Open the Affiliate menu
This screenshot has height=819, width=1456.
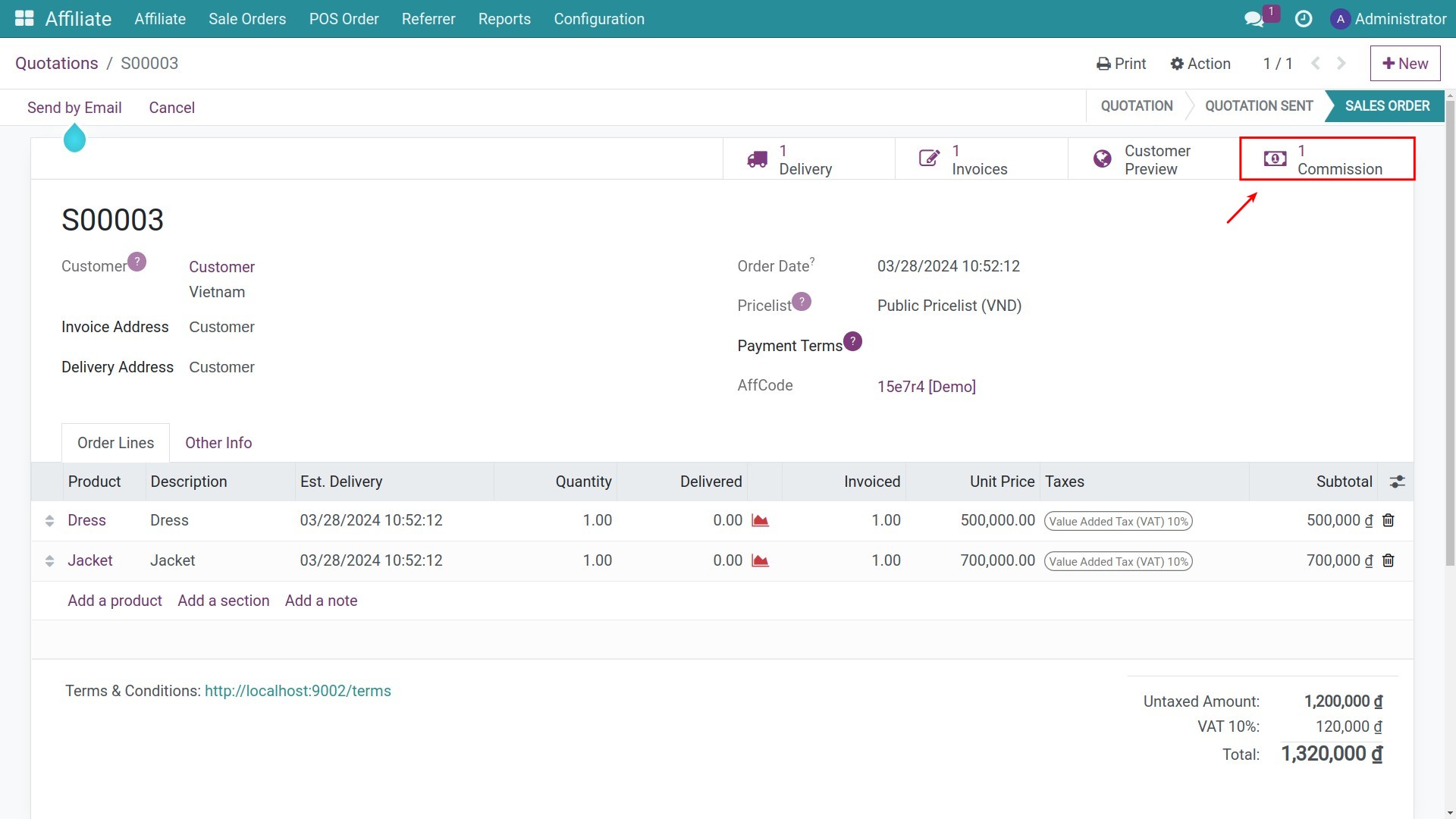tap(160, 19)
